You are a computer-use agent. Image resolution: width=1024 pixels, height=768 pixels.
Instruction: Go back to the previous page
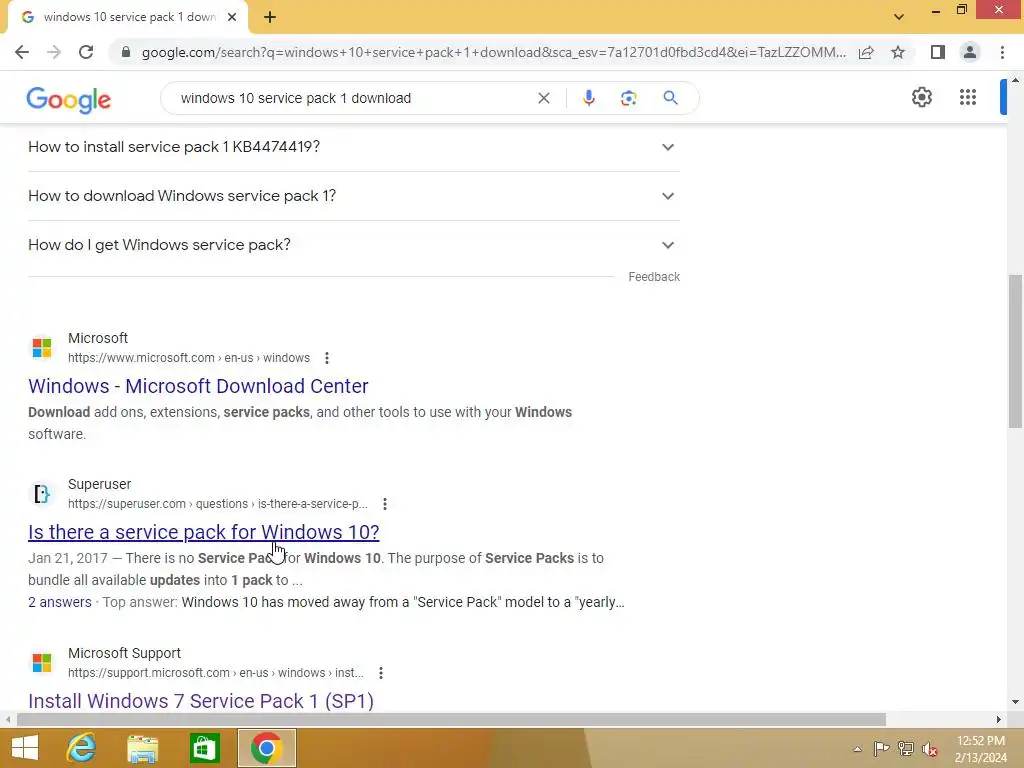point(22,52)
